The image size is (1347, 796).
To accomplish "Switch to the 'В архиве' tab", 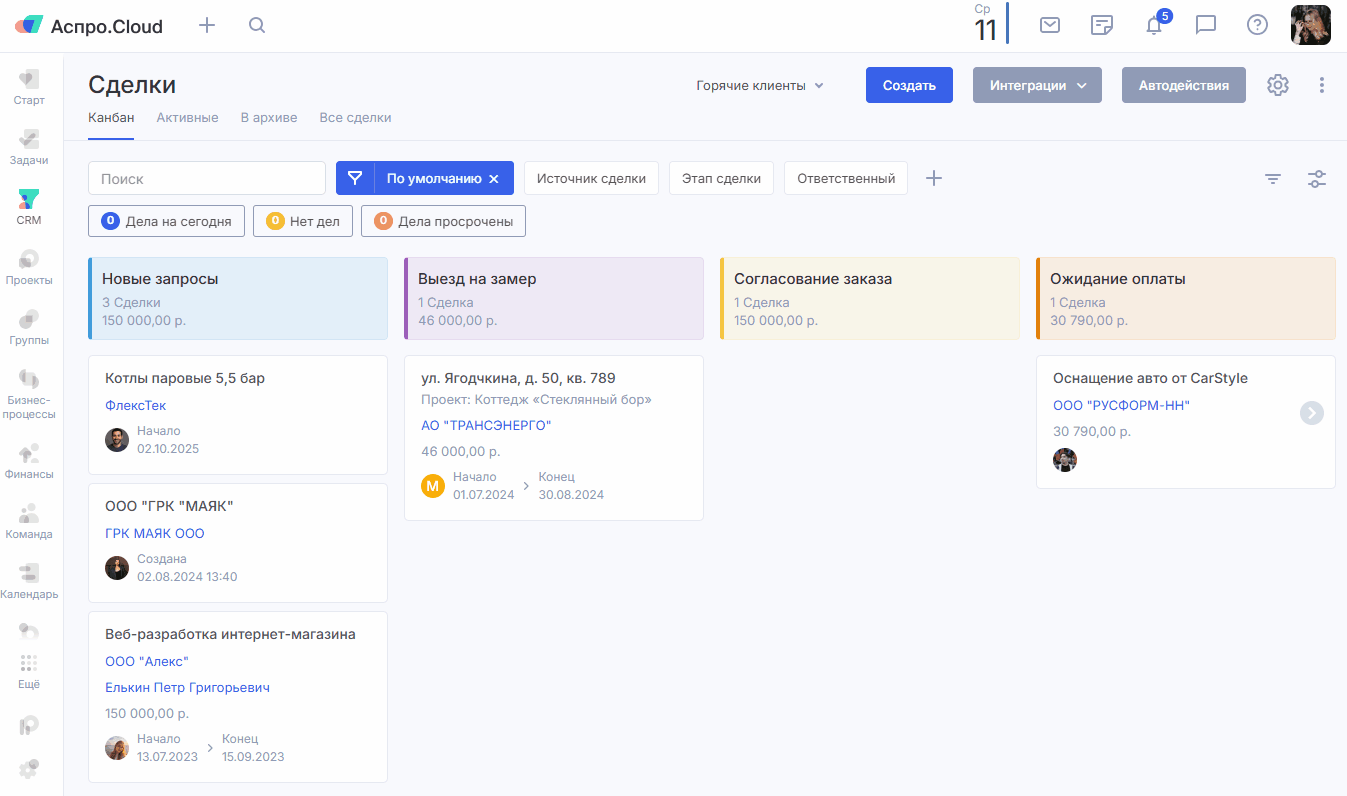I will tap(269, 118).
